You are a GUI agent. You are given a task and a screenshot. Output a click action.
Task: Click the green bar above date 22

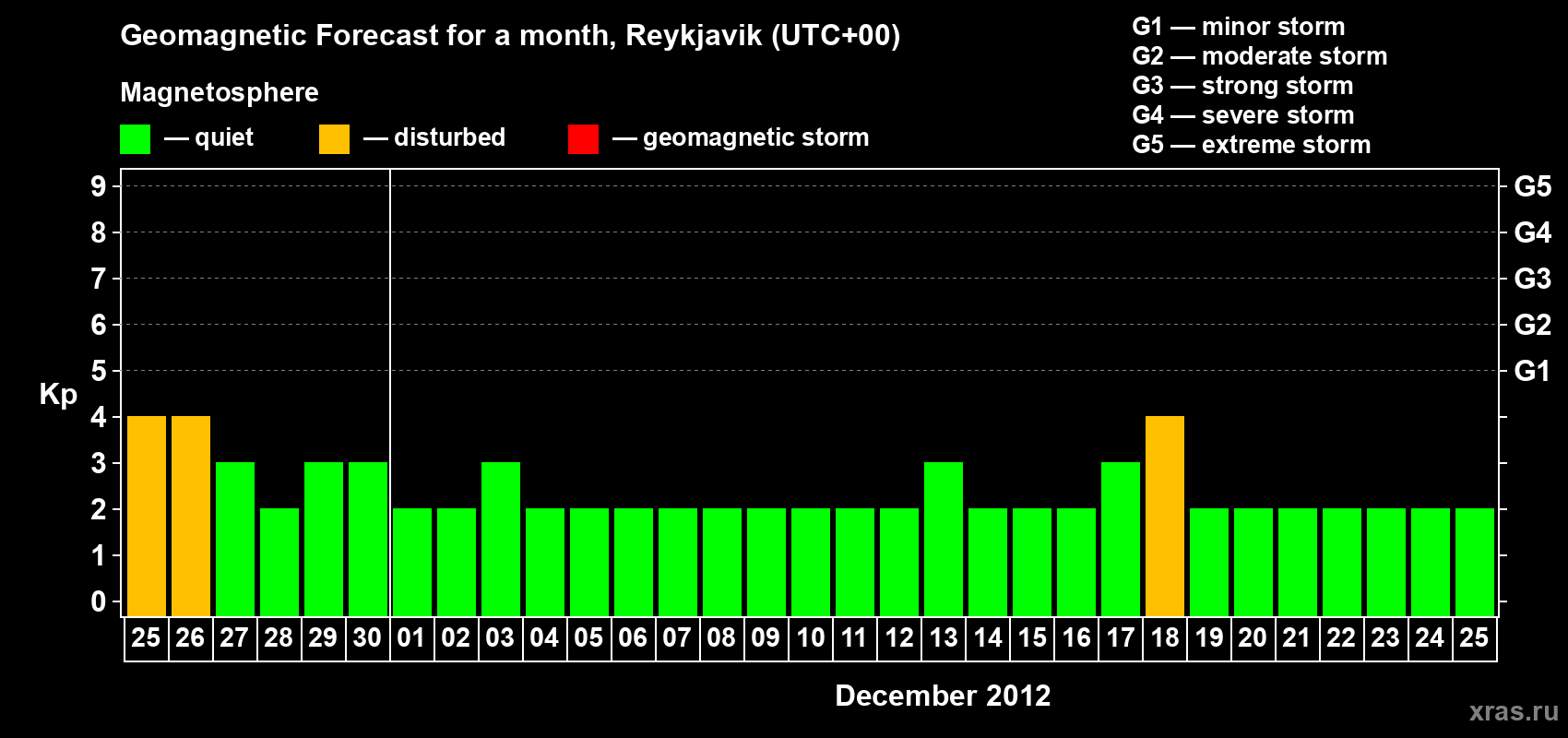coord(1342,563)
